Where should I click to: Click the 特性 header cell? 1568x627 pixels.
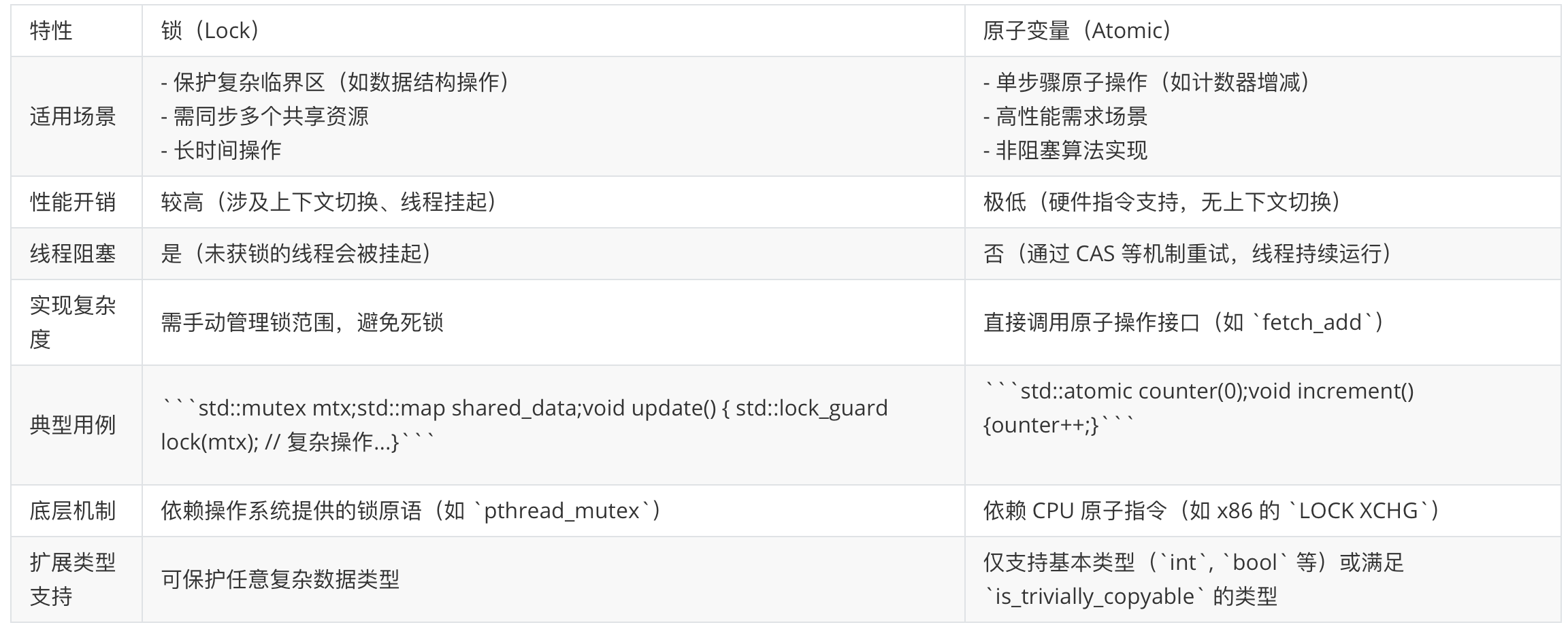(76, 31)
